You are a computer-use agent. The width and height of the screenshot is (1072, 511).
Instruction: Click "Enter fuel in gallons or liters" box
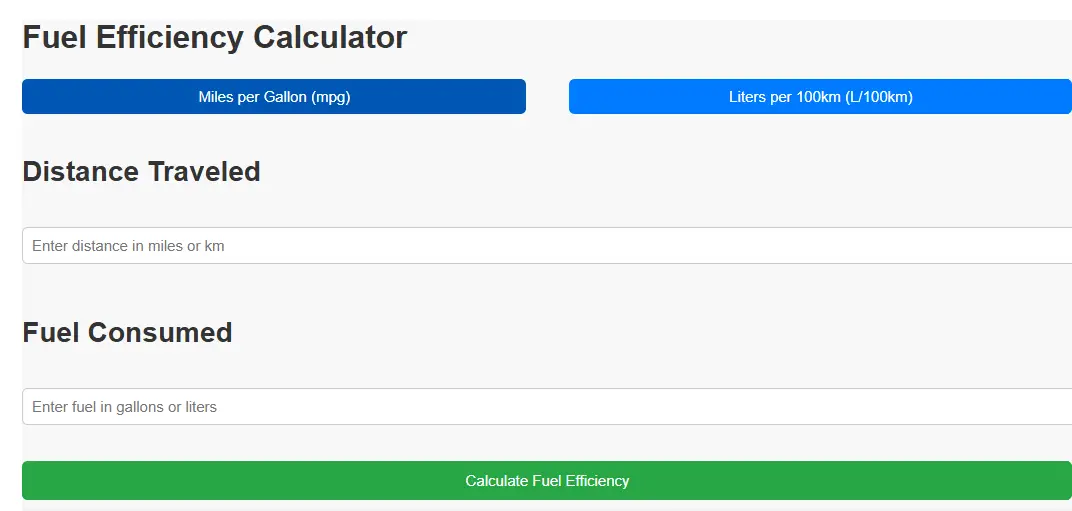click(x=547, y=407)
